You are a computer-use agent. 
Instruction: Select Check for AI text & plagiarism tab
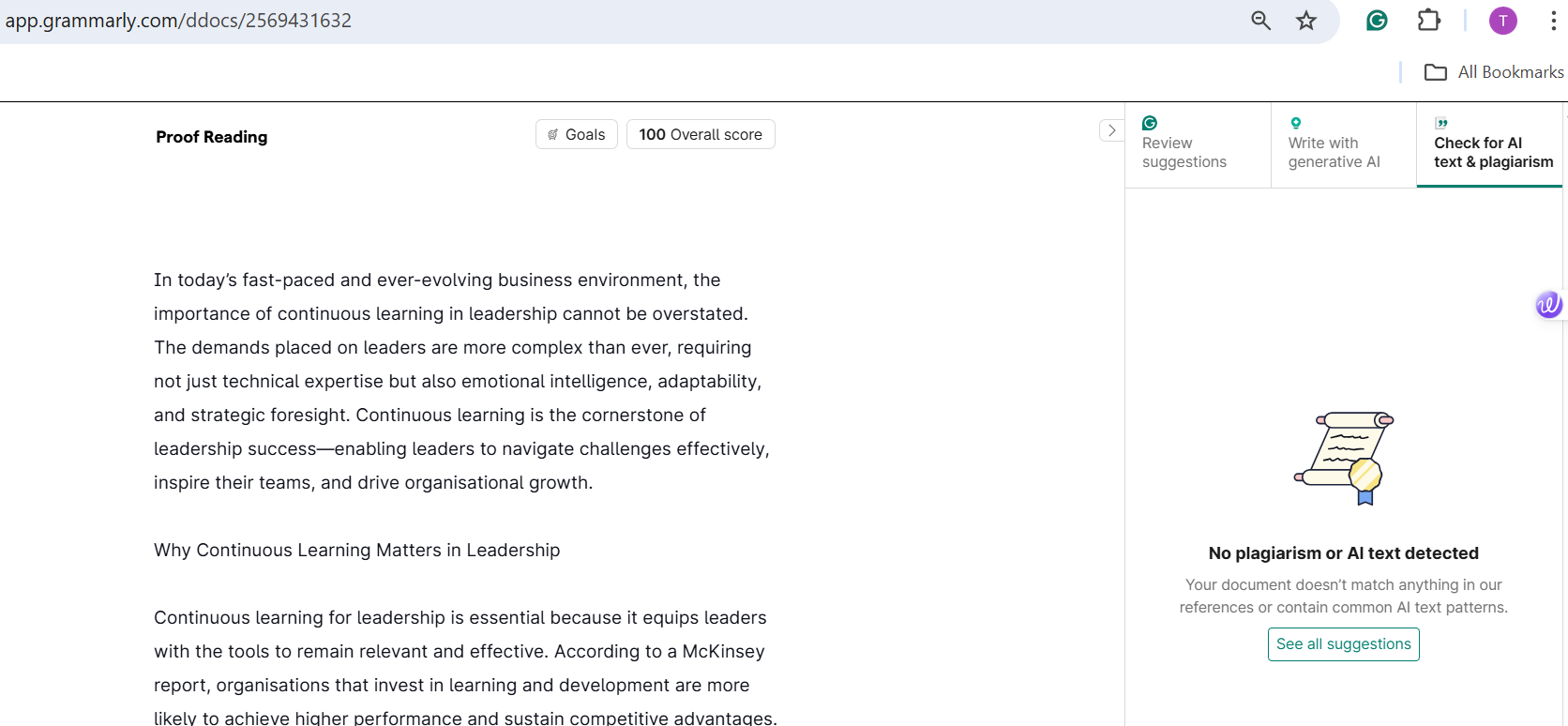click(x=1489, y=145)
